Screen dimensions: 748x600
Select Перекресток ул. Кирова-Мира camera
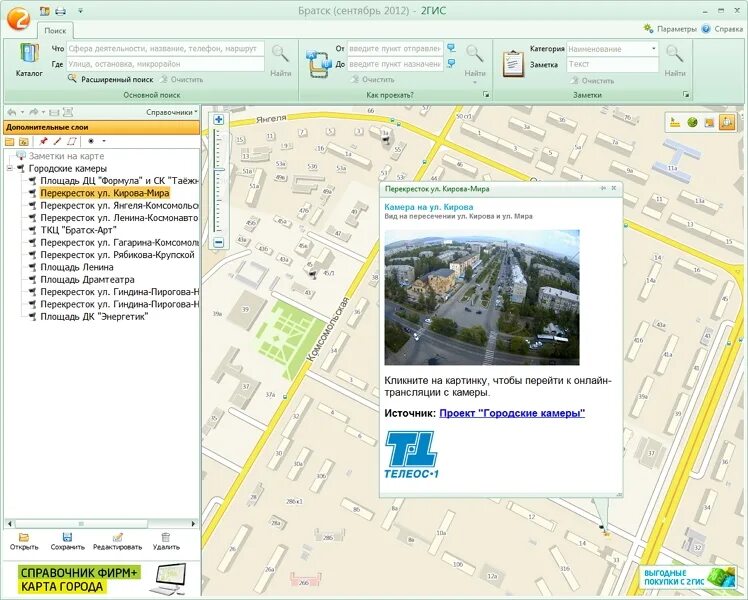(x=105, y=193)
